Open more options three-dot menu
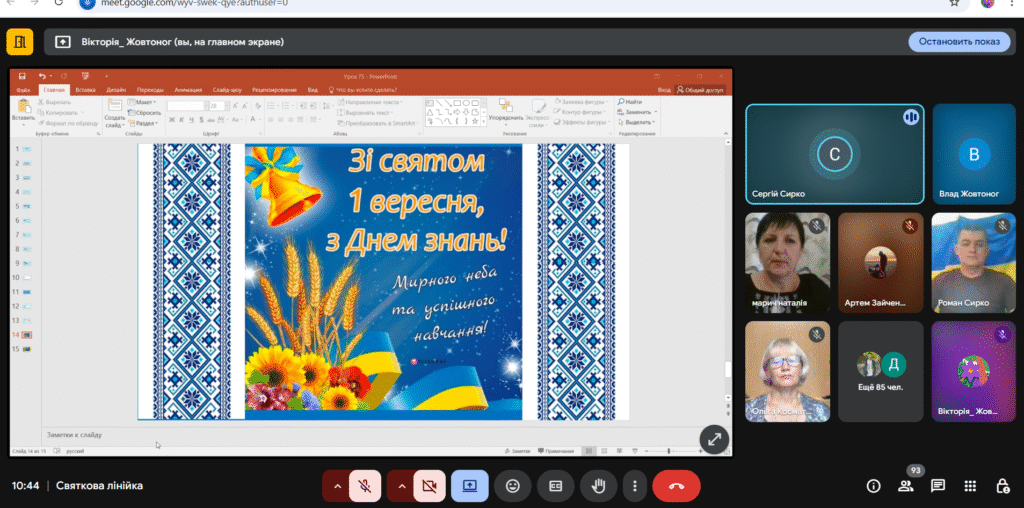 (x=634, y=486)
